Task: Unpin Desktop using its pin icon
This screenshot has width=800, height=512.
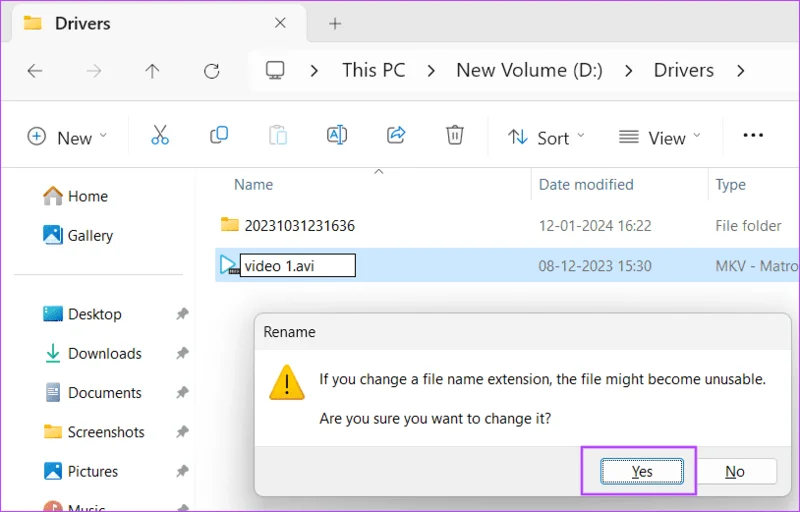Action: 182,314
